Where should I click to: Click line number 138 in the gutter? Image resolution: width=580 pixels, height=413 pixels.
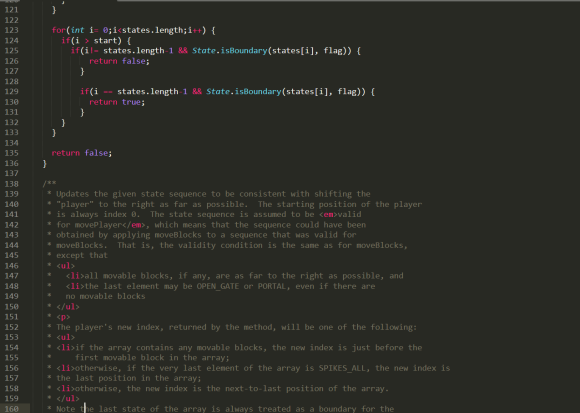click(11, 184)
